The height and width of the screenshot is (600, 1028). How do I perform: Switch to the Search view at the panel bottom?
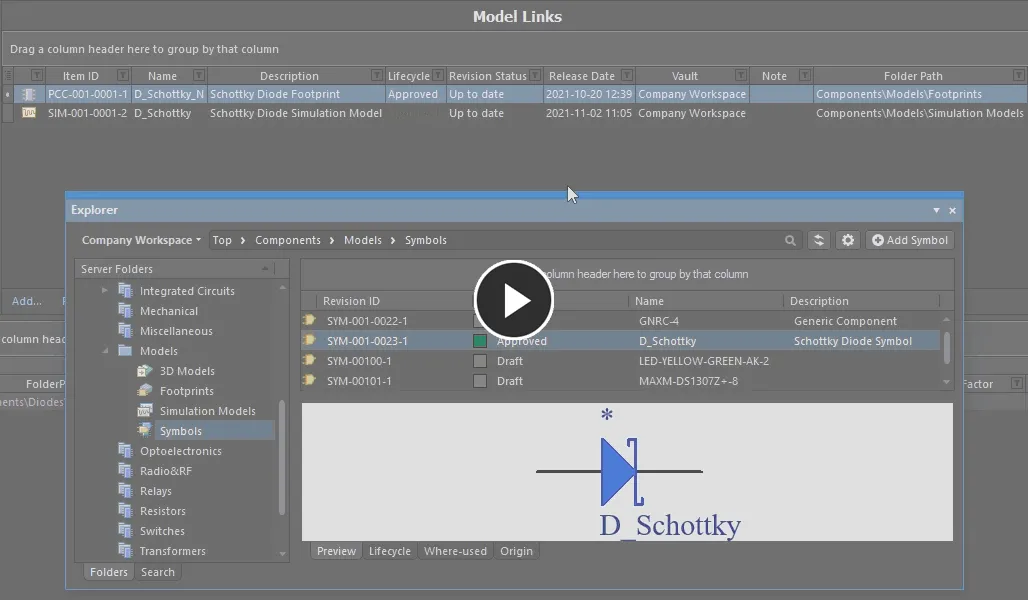tap(158, 572)
